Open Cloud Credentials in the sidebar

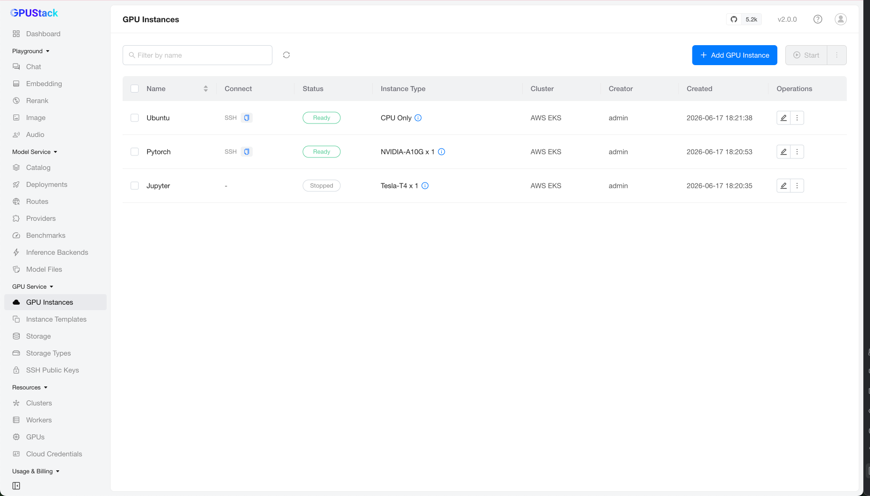55,454
